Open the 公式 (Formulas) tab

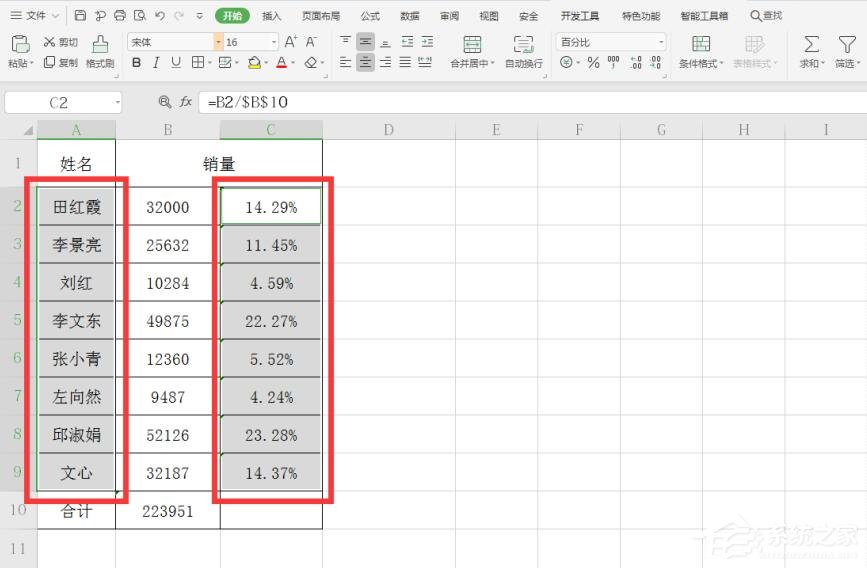tap(370, 16)
